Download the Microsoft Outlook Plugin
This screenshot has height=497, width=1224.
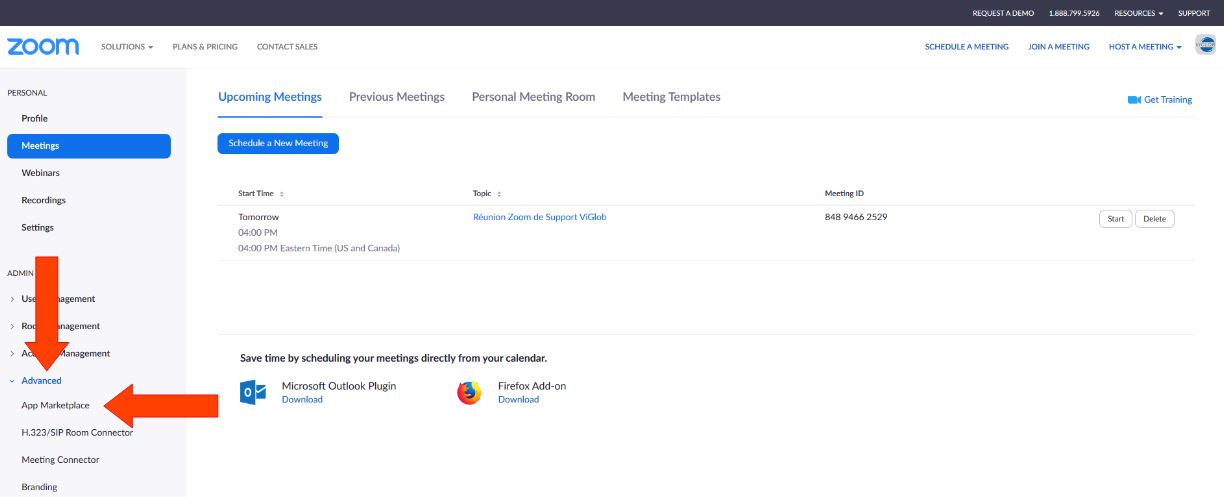coord(302,399)
